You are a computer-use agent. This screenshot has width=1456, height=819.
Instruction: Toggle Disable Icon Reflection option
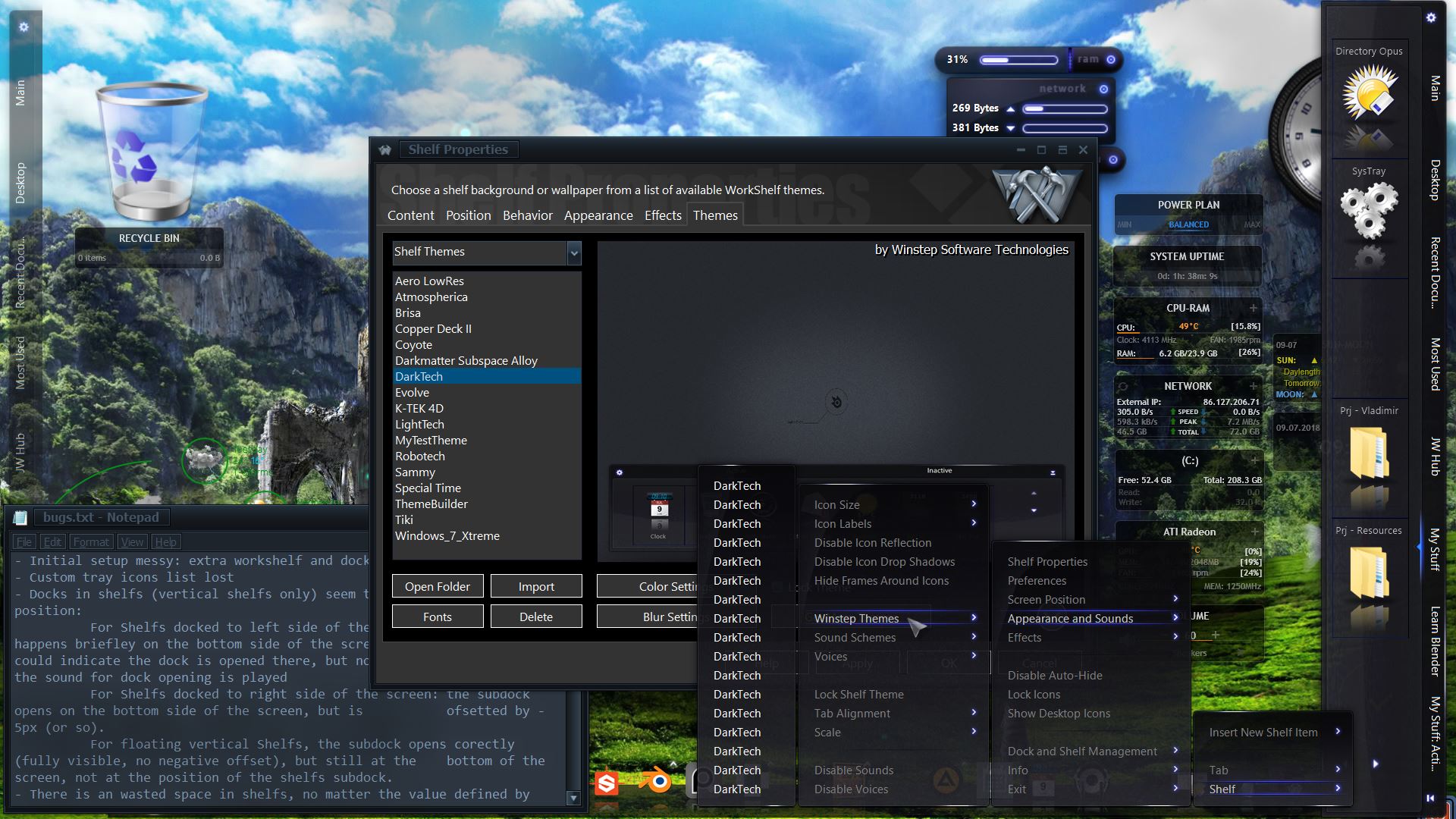[872, 543]
